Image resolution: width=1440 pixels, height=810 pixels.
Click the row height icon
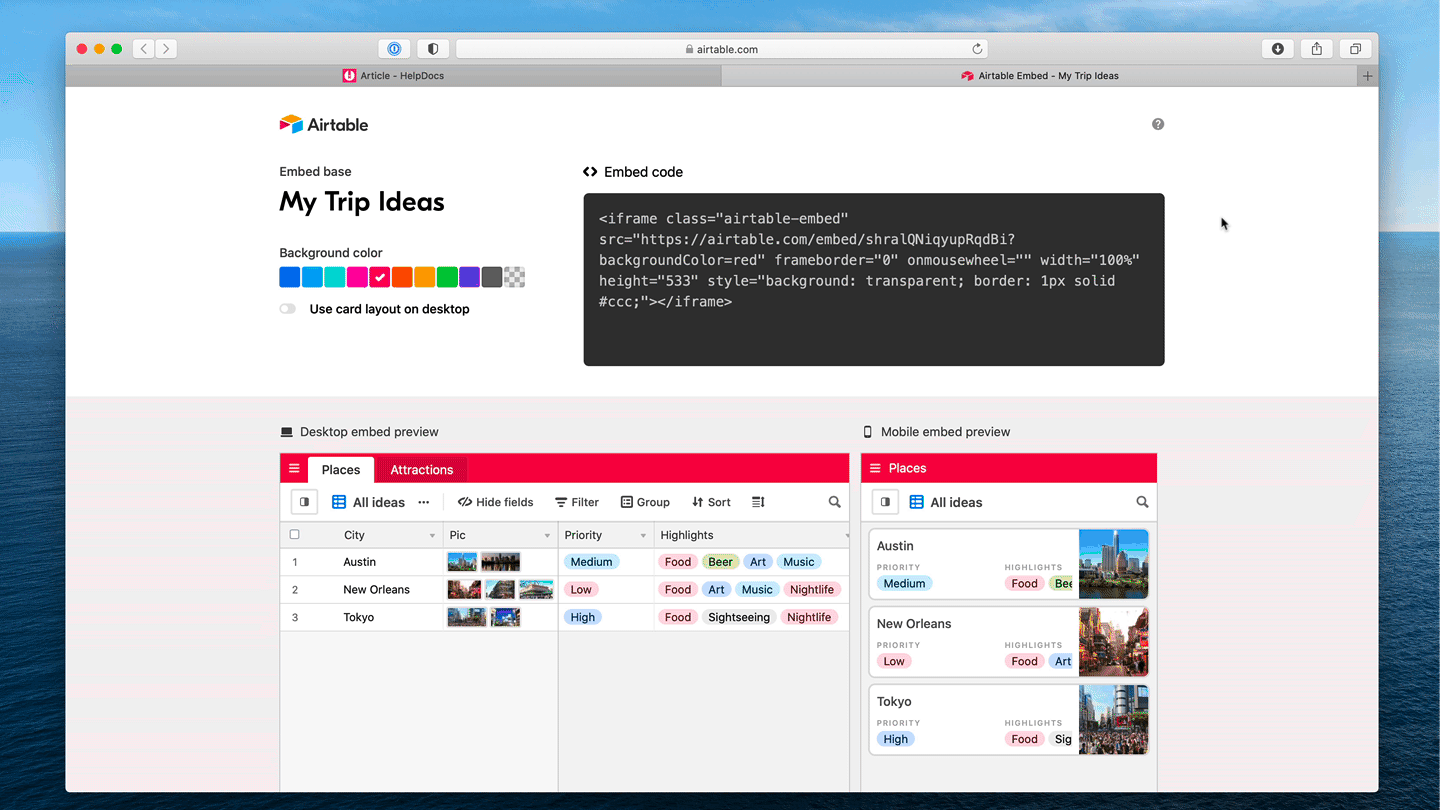[758, 502]
